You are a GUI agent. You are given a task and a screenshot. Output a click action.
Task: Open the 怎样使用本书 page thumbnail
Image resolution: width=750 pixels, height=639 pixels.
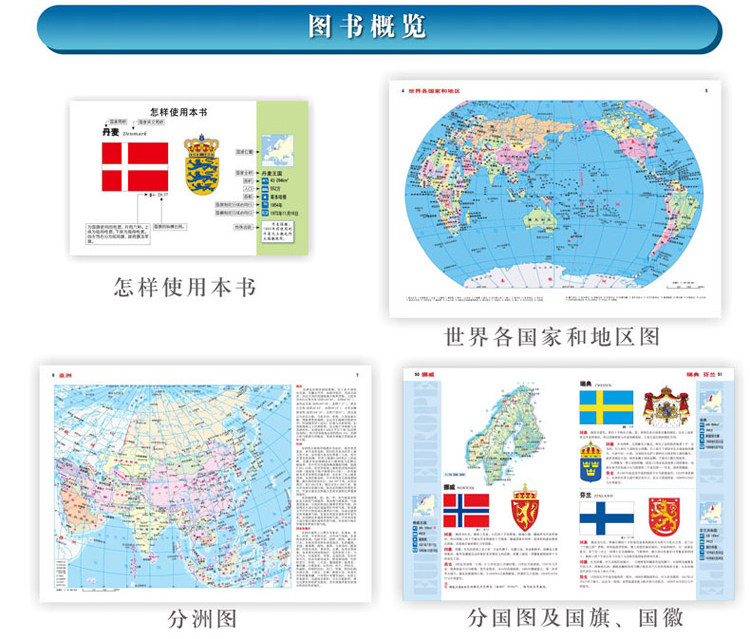(189, 177)
